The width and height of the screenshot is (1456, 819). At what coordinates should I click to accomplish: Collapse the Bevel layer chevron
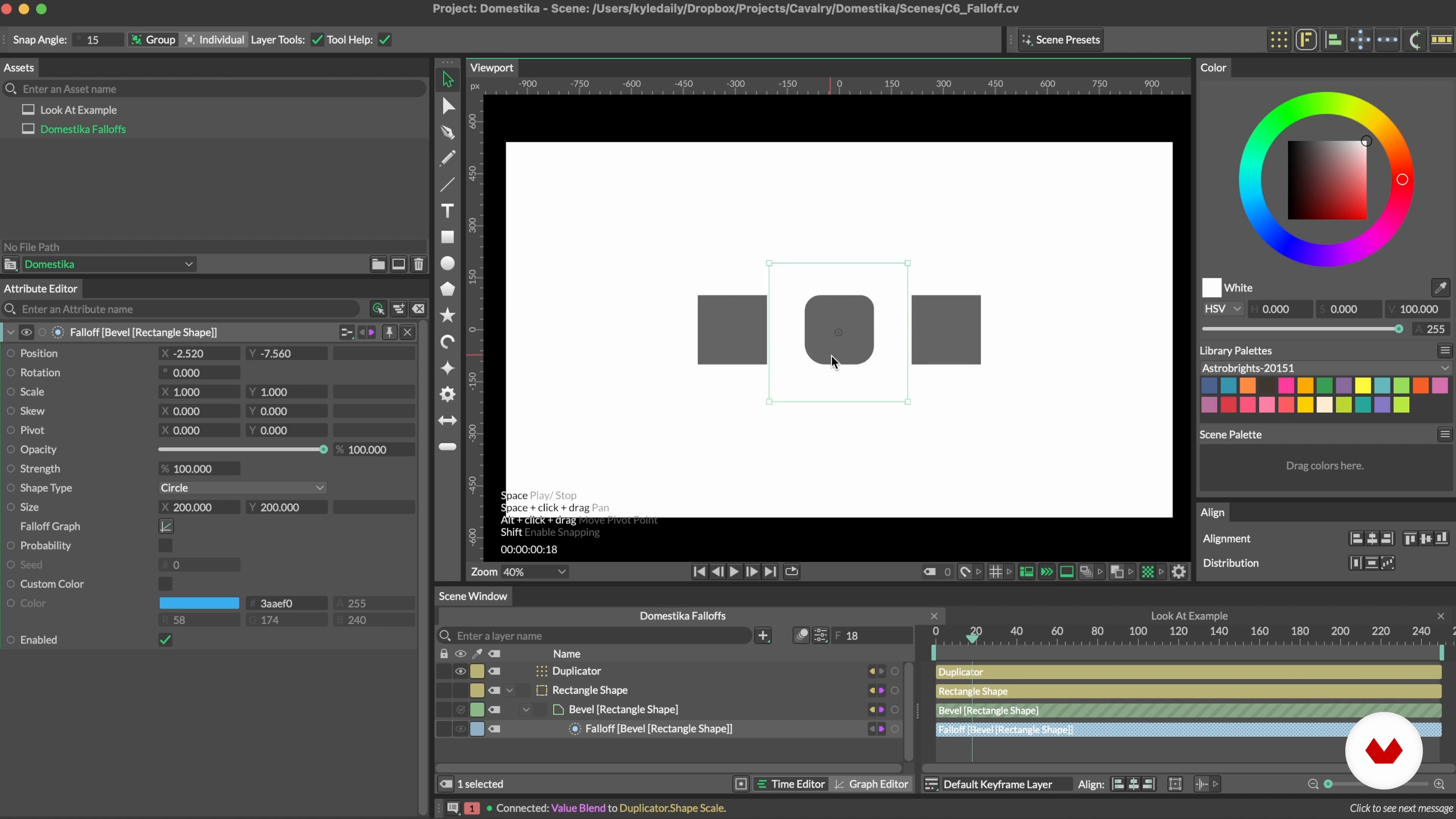[526, 710]
